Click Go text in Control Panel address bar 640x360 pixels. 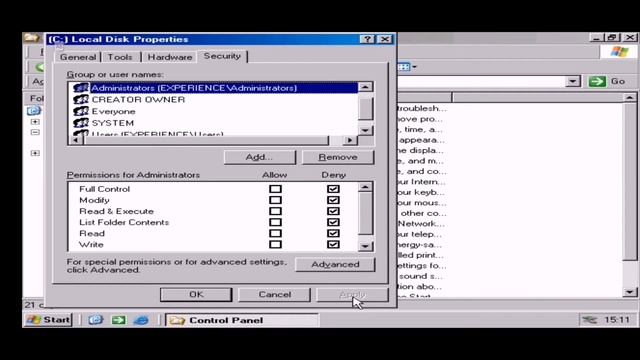pyautogui.click(x=618, y=81)
